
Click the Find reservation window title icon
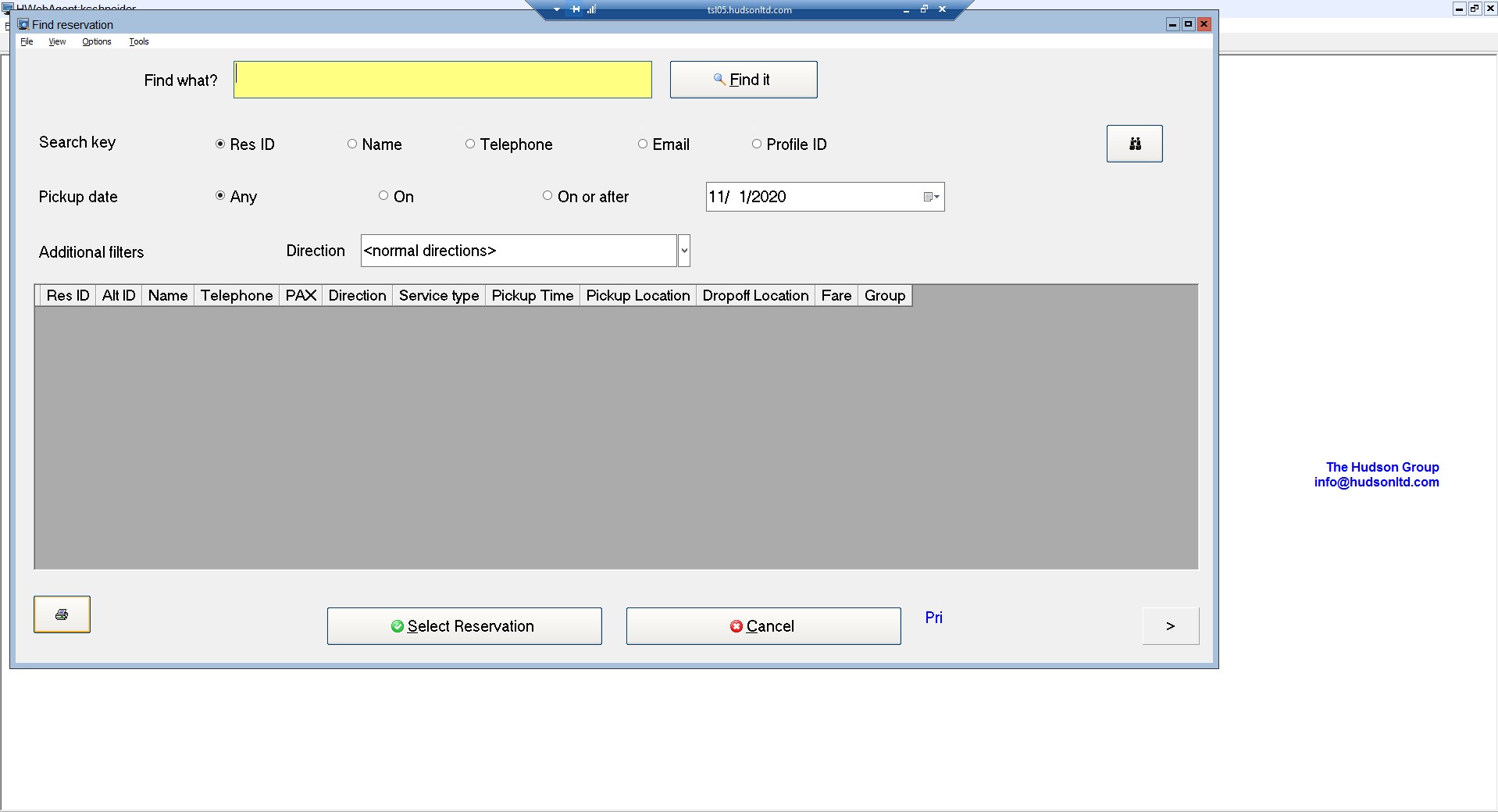coord(23,24)
